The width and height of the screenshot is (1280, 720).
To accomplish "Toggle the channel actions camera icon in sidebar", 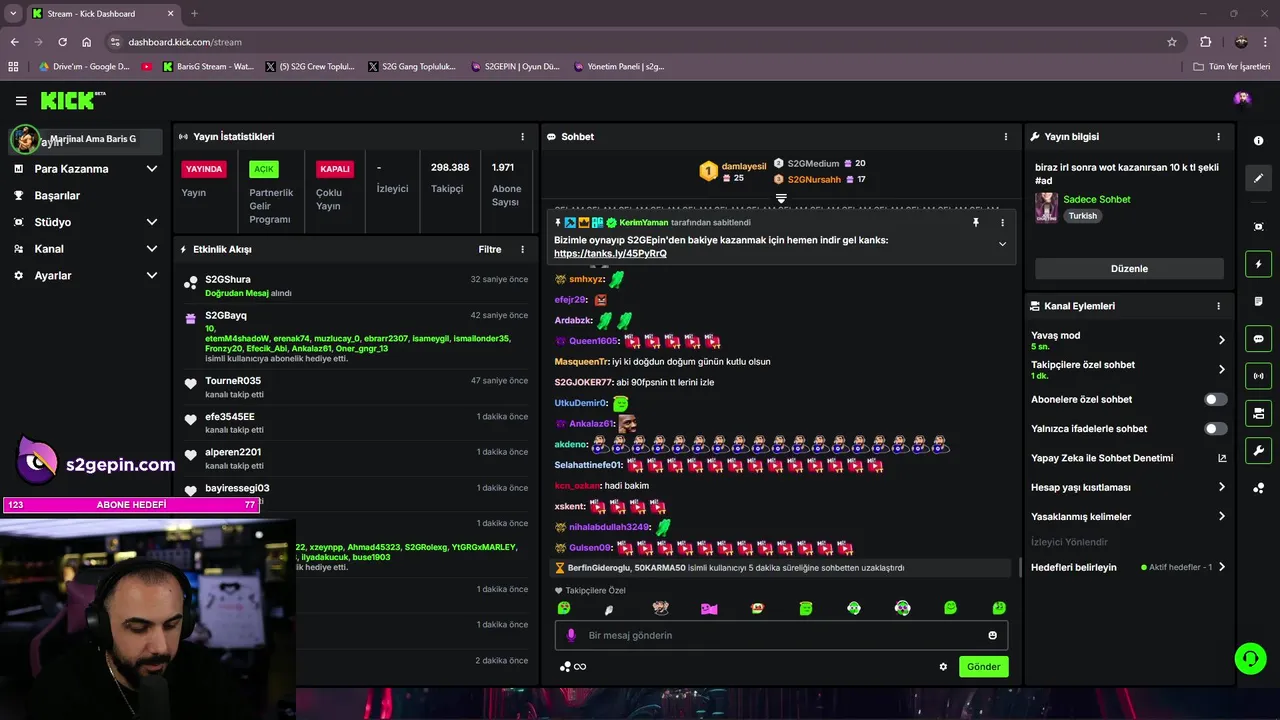I will click(1259, 413).
